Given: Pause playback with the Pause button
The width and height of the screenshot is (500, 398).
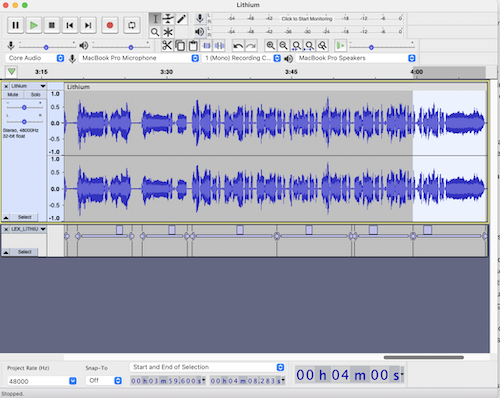Looking at the screenshot, I should 15,25.
